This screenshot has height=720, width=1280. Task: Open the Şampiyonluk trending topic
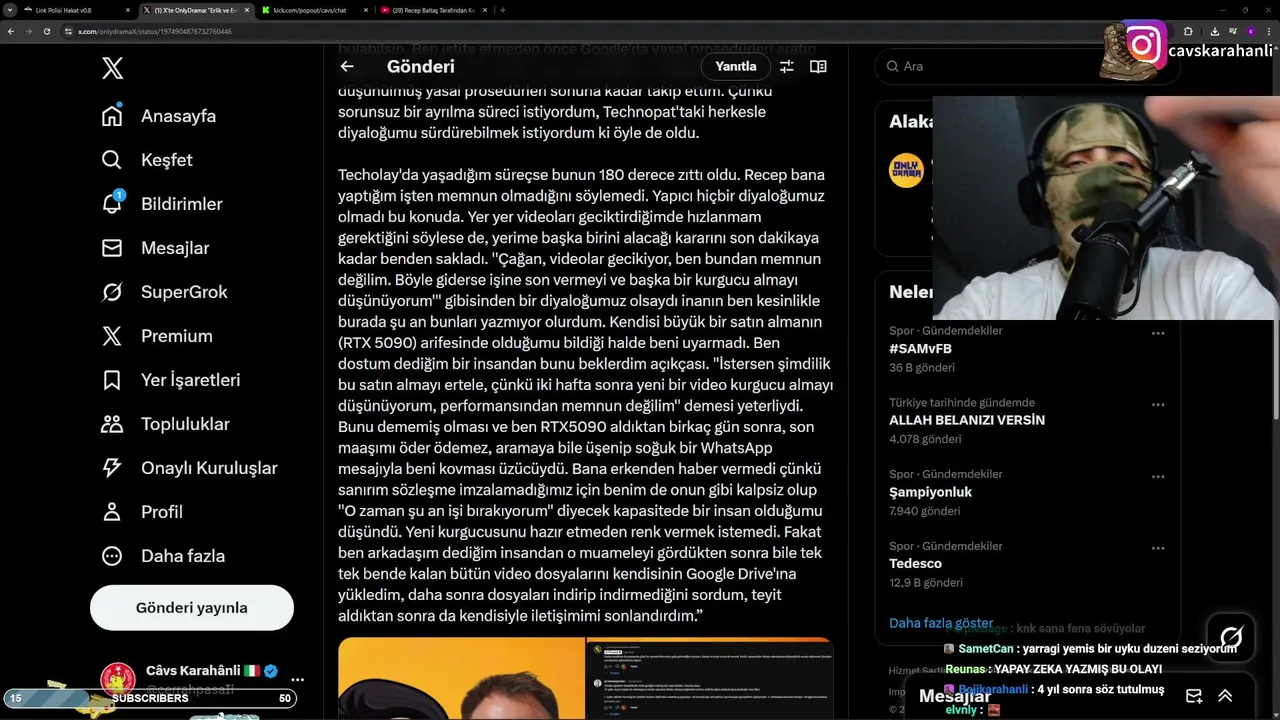click(x=930, y=492)
